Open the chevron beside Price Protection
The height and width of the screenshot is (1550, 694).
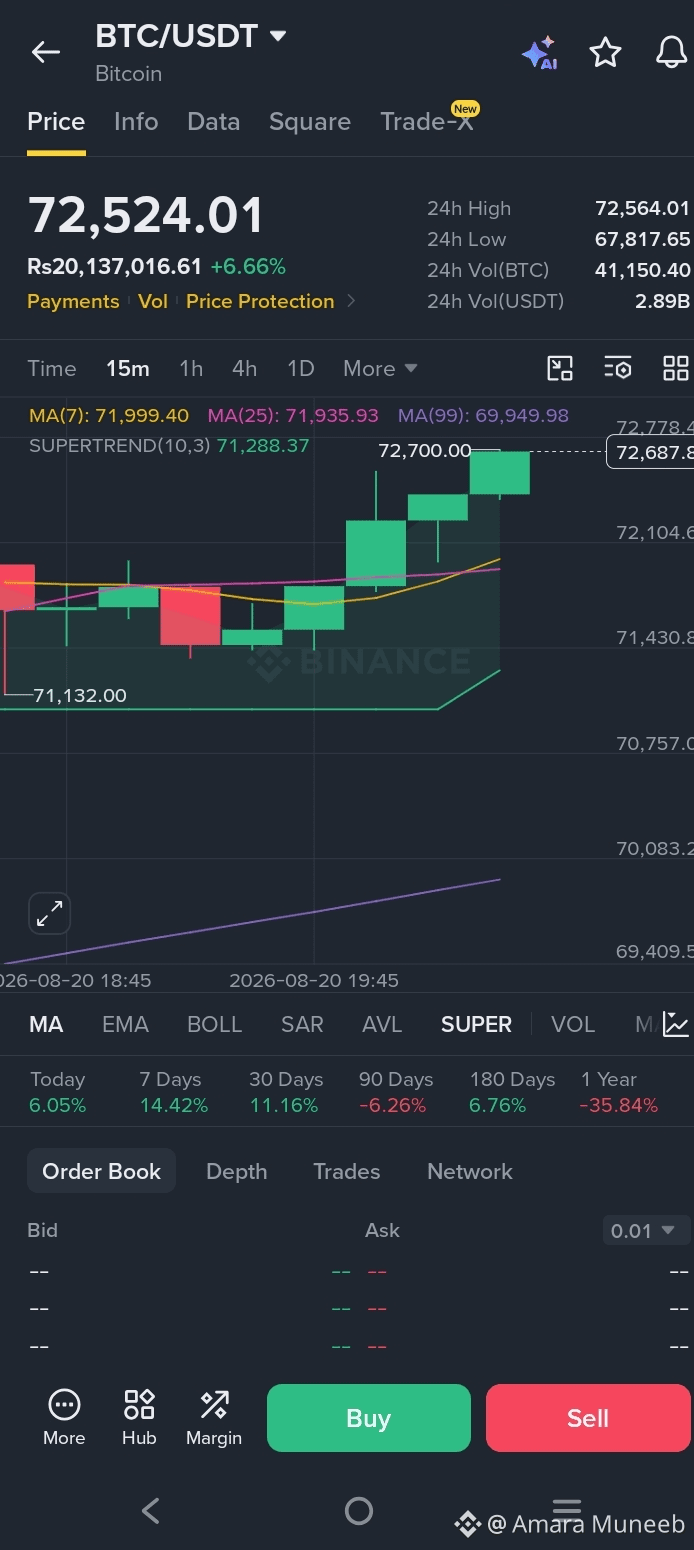click(x=351, y=301)
